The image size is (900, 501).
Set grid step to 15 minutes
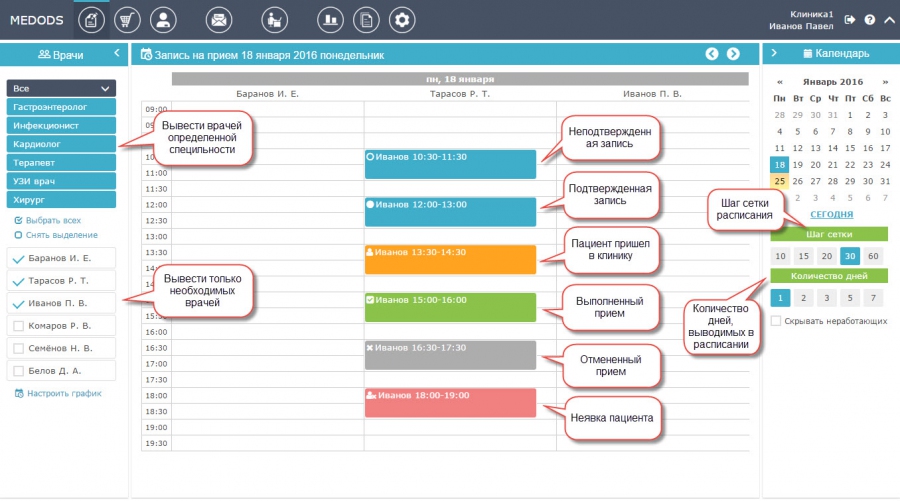(x=804, y=256)
